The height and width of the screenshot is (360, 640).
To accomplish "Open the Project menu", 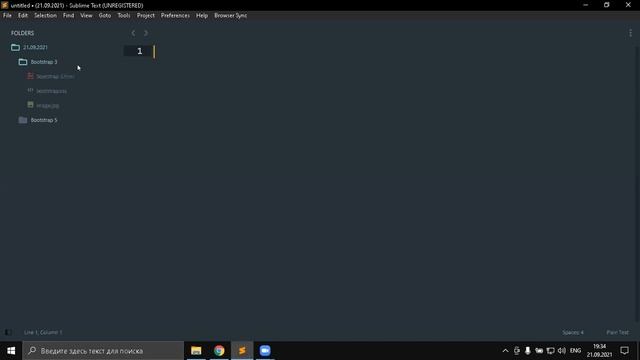I will [146, 16].
